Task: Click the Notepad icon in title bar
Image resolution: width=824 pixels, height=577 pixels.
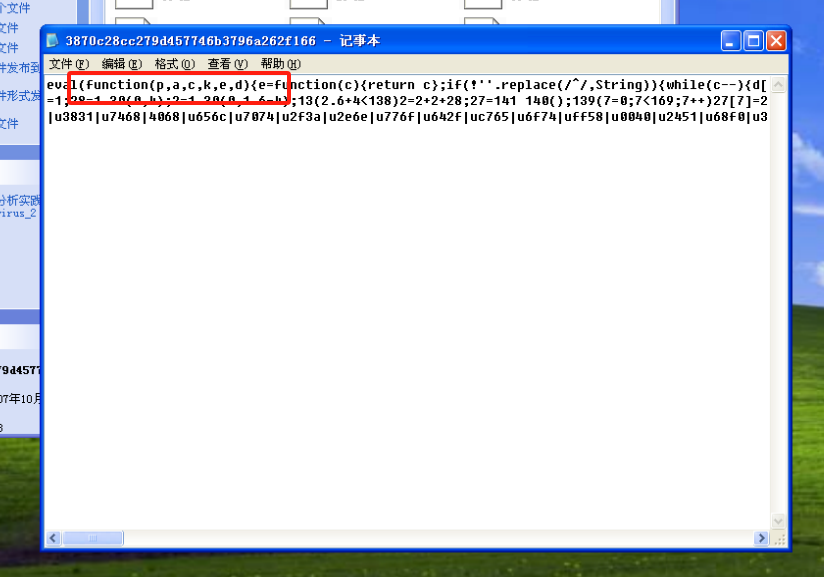Action: (53, 40)
